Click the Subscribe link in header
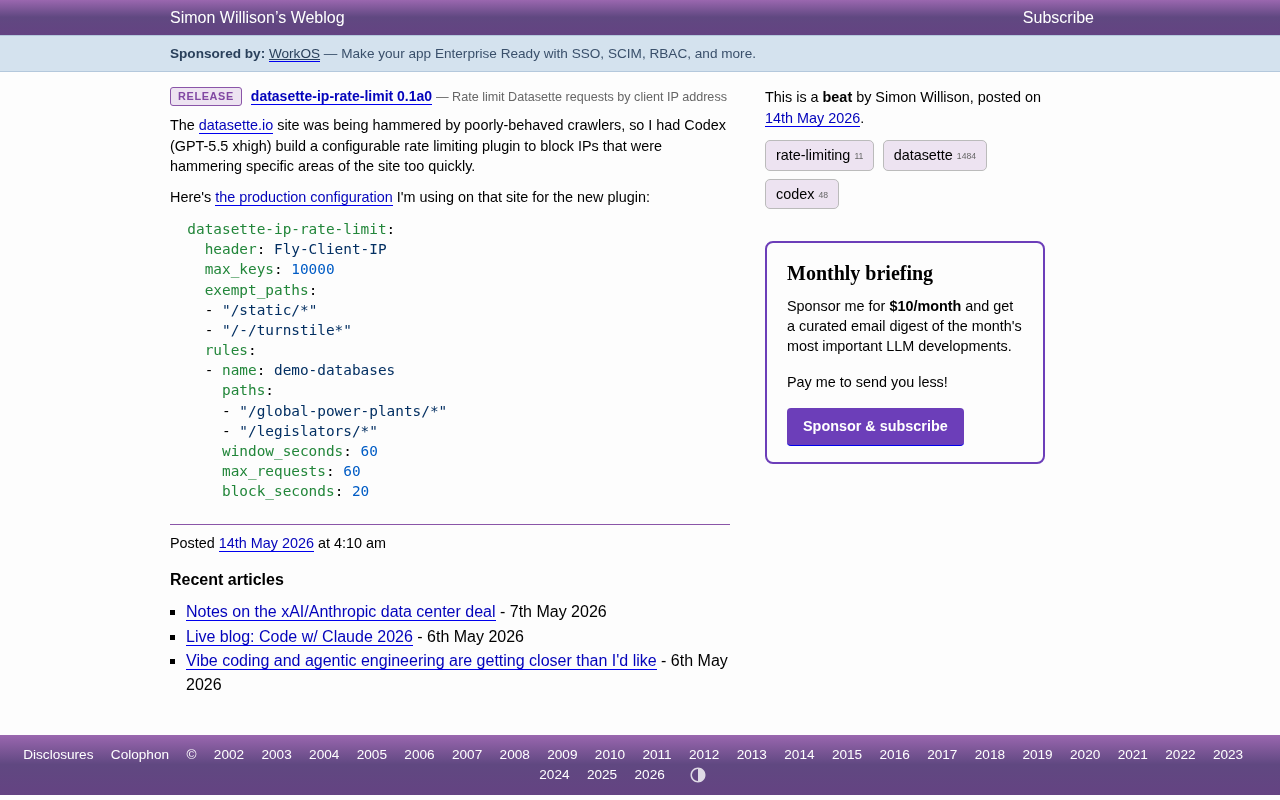The height and width of the screenshot is (800, 1280). 1058,17
